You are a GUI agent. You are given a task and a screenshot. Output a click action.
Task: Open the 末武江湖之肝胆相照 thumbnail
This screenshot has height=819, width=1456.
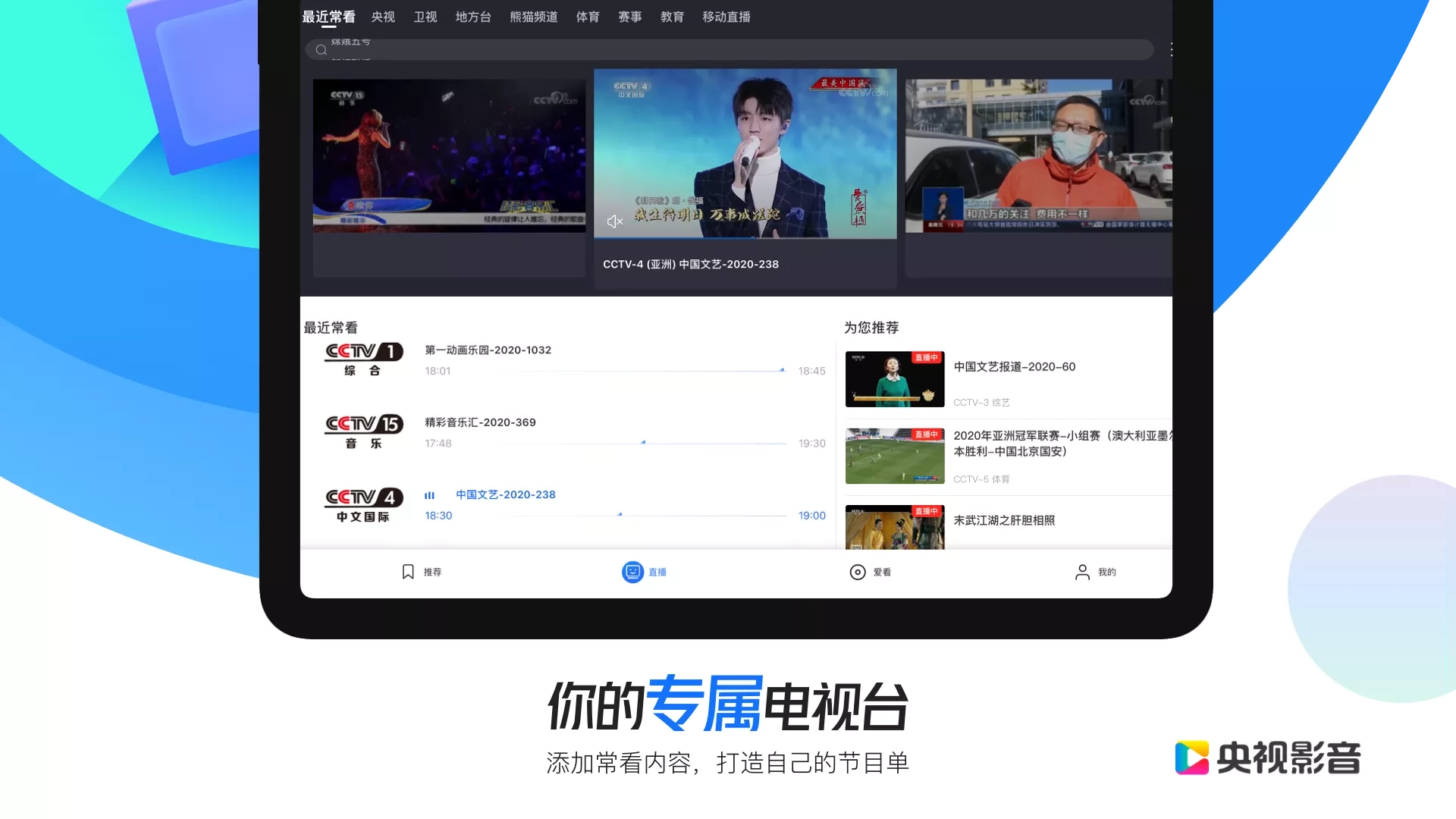895,527
